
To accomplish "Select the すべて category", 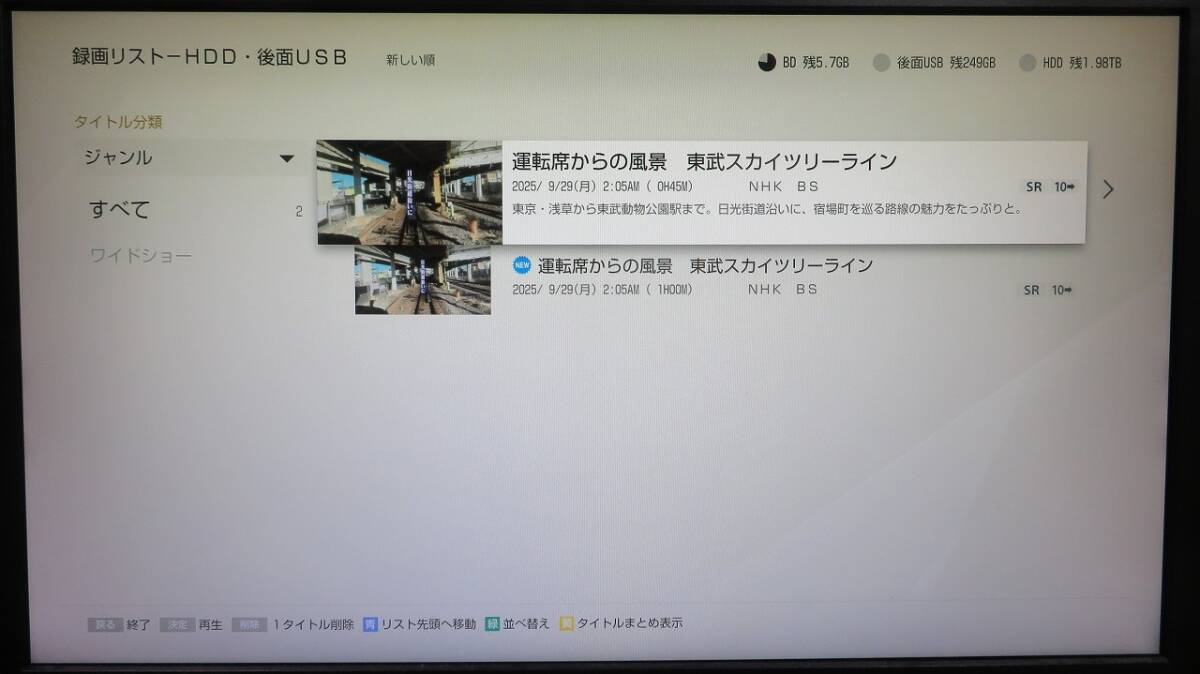I will click(120, 210).
